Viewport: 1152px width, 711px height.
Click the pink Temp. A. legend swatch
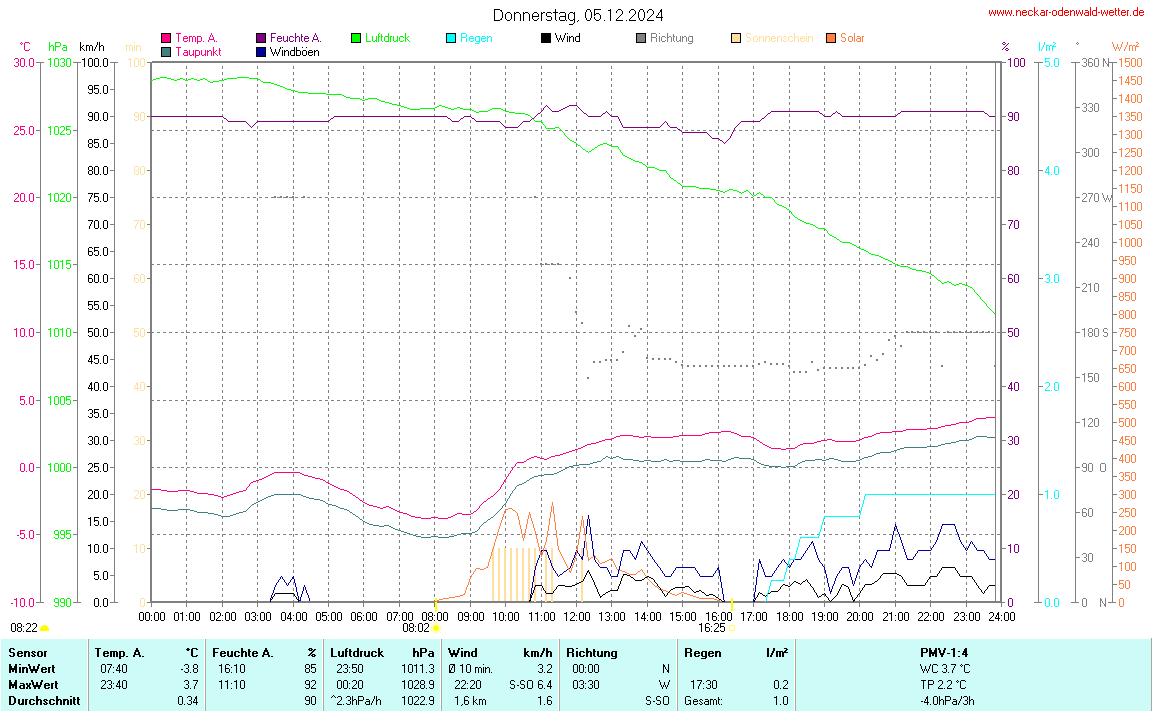point(166,38)
